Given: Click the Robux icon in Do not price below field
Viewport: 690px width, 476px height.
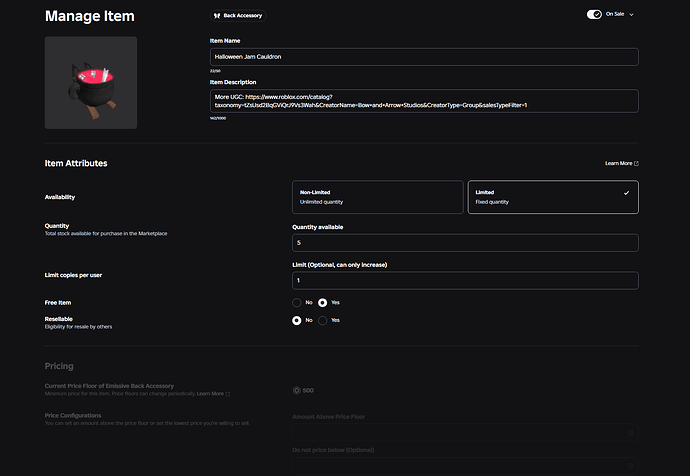Looking at the screenshot, I should 631,466.
